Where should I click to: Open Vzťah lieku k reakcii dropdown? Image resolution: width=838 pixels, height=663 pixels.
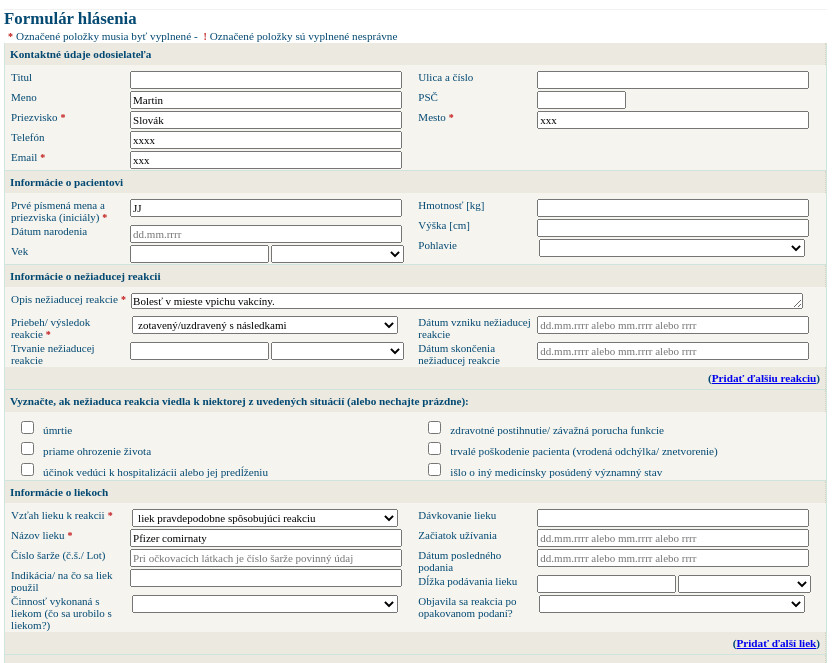click(265, 518)
